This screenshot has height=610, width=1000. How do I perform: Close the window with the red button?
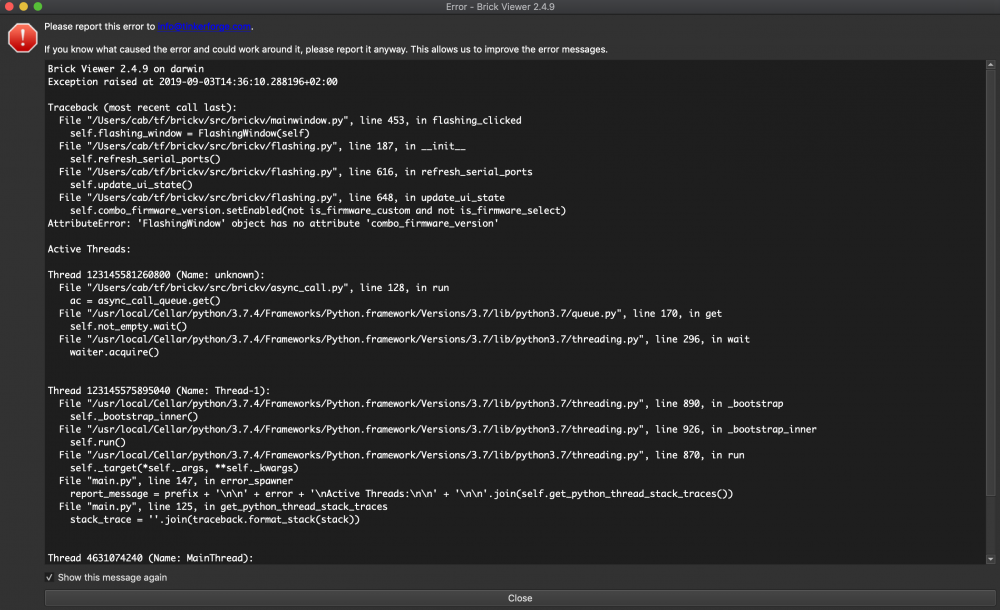coord(9,6)
